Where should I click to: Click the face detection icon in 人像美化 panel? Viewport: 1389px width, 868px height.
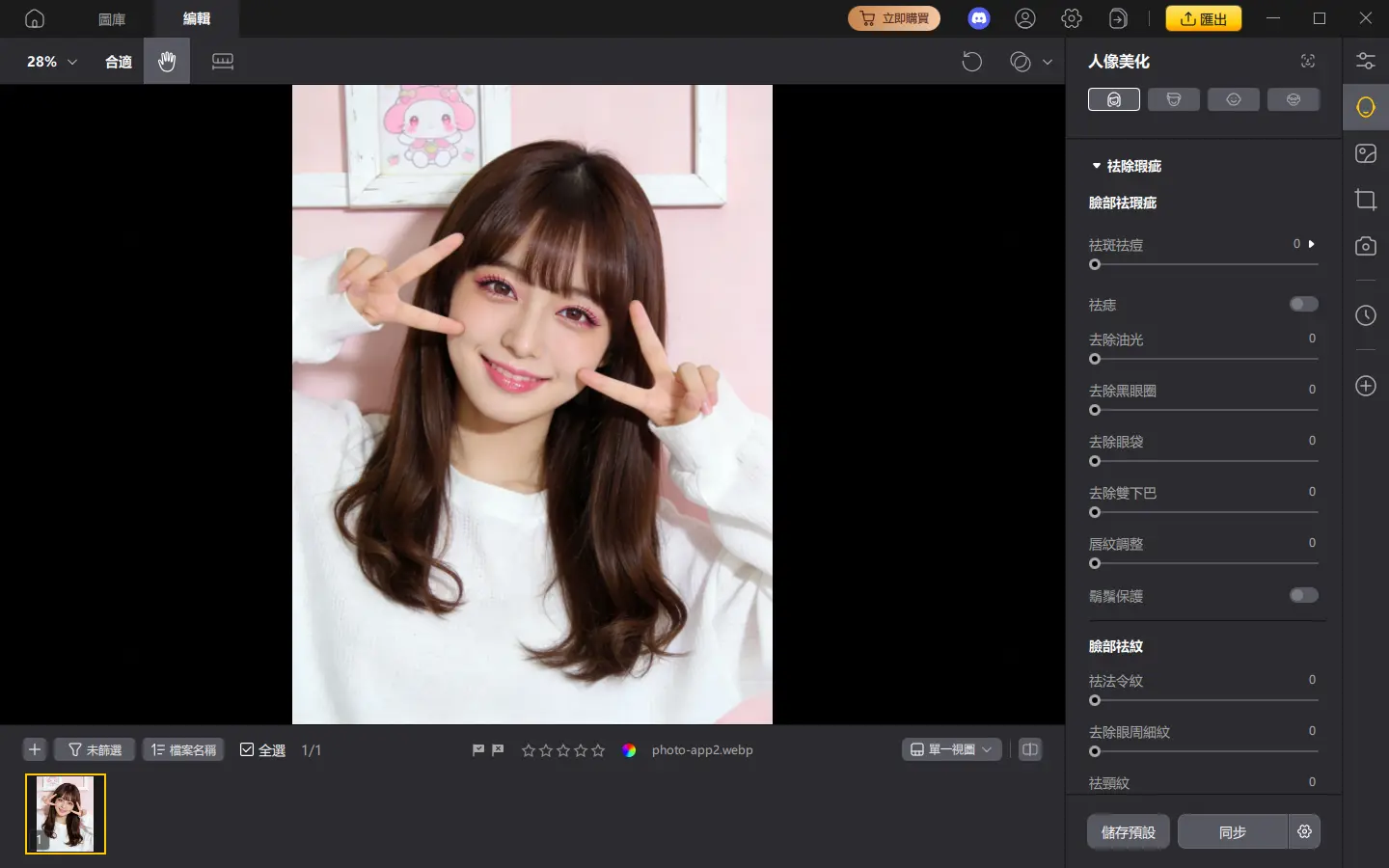[1308, 61]
